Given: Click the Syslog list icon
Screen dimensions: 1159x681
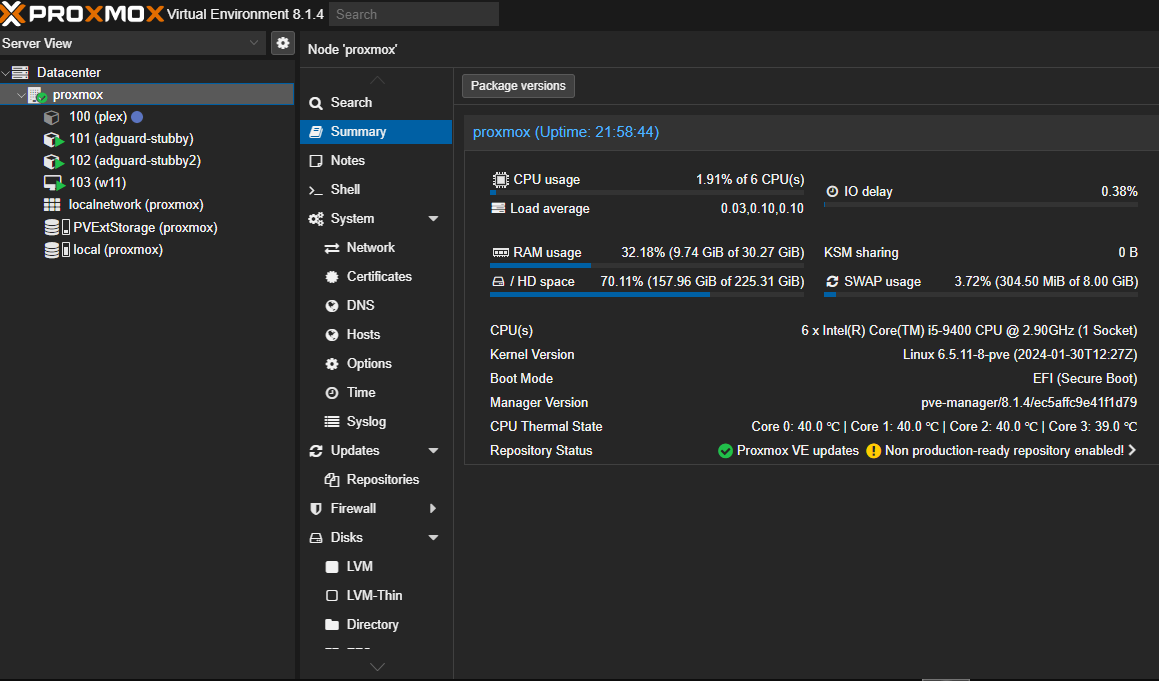Looking at the screenshot, I should tap(332, 422).
